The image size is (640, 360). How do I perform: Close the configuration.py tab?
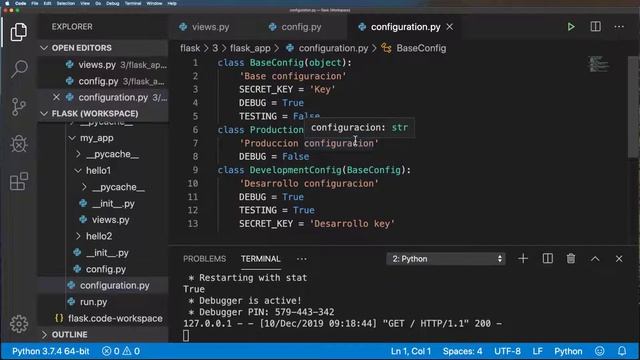pyautogui.click(x=449, y=27)
